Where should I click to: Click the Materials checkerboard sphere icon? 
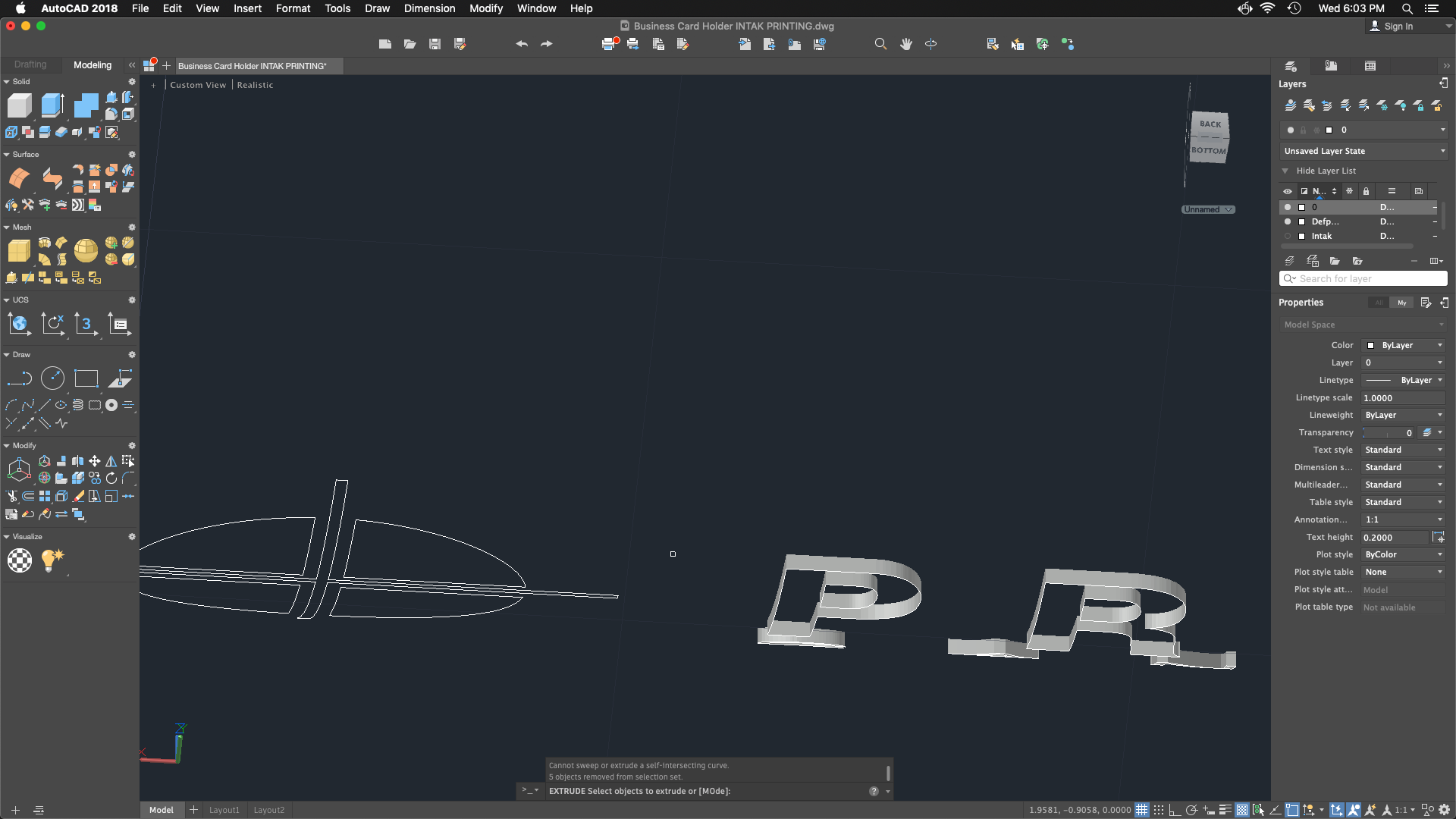pyautogui.click(x=20, y=560)
